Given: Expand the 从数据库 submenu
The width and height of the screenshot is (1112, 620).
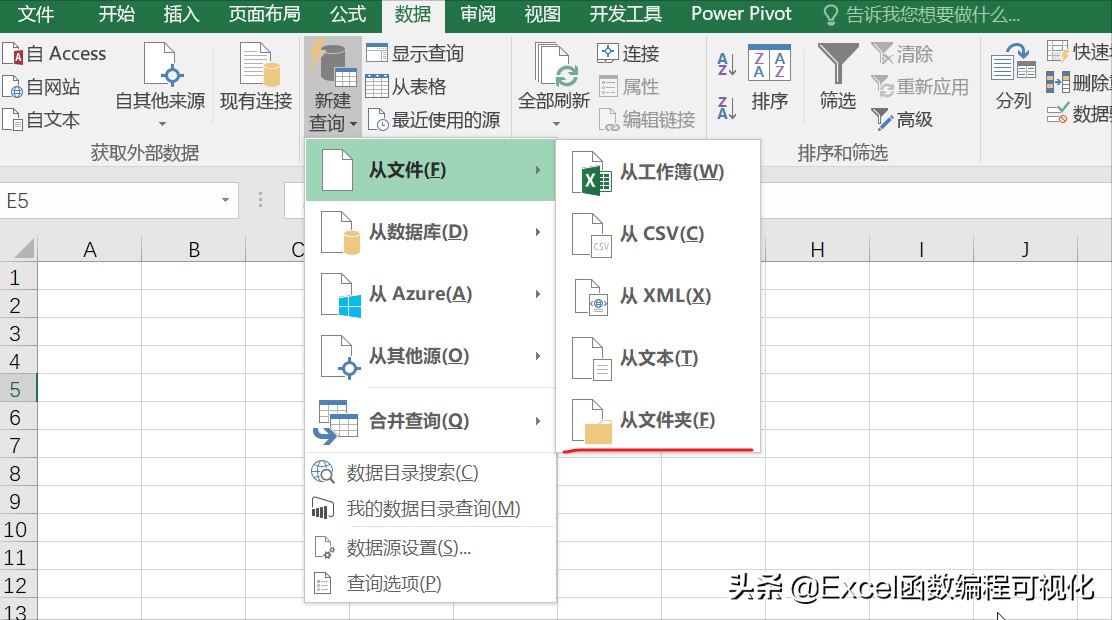Looking at the screenshot, I should click(x=430, y=233).
